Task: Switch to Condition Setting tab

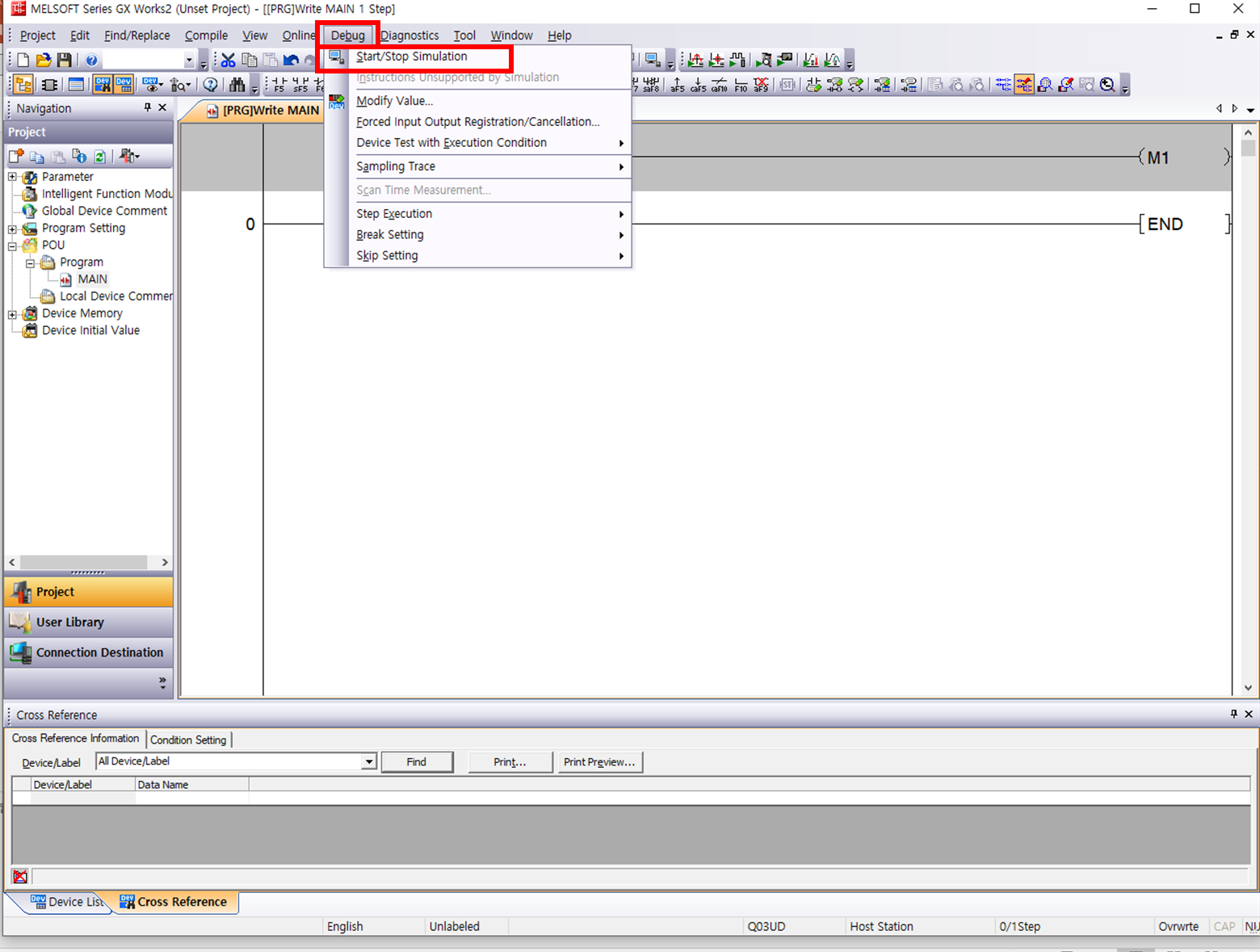Action: pyautogui.click(x=188, y=740)
